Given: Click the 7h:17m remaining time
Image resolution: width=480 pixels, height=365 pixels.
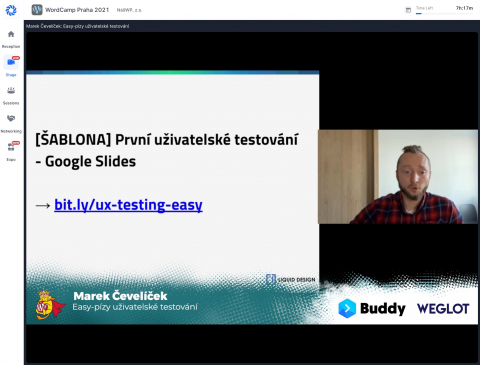Looking at the screenshot, I should click(464, 8).
